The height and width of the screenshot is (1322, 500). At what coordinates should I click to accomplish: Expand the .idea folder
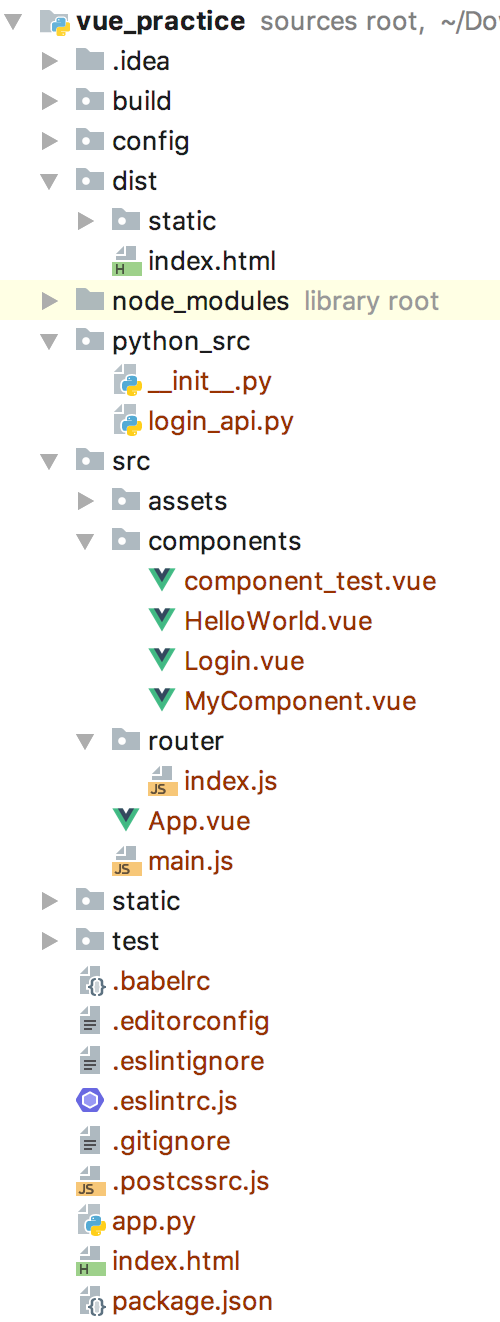(x=49, y=61)
